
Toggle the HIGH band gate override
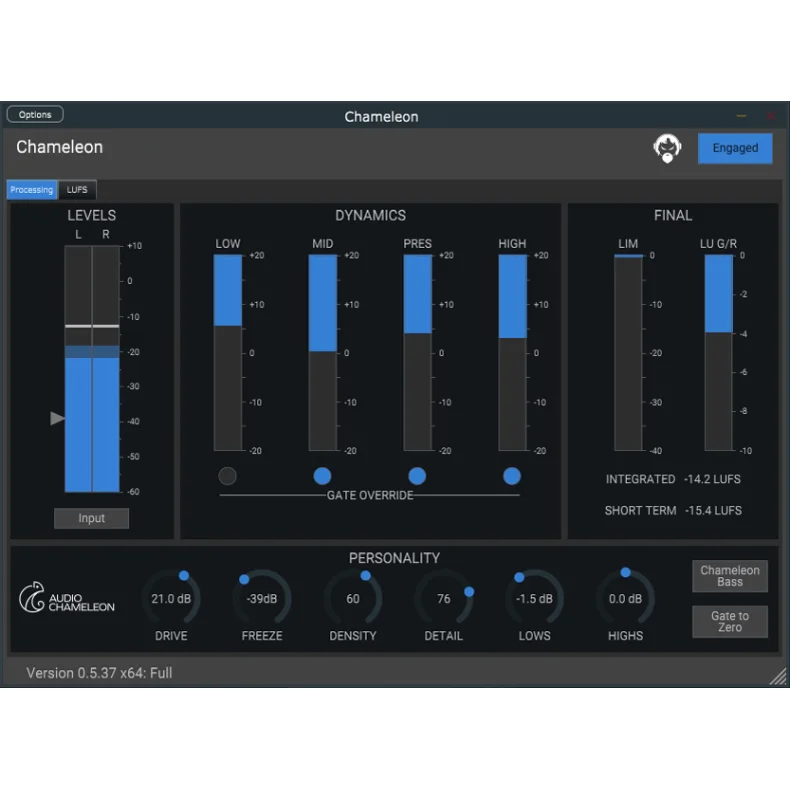tap(511, 476)
